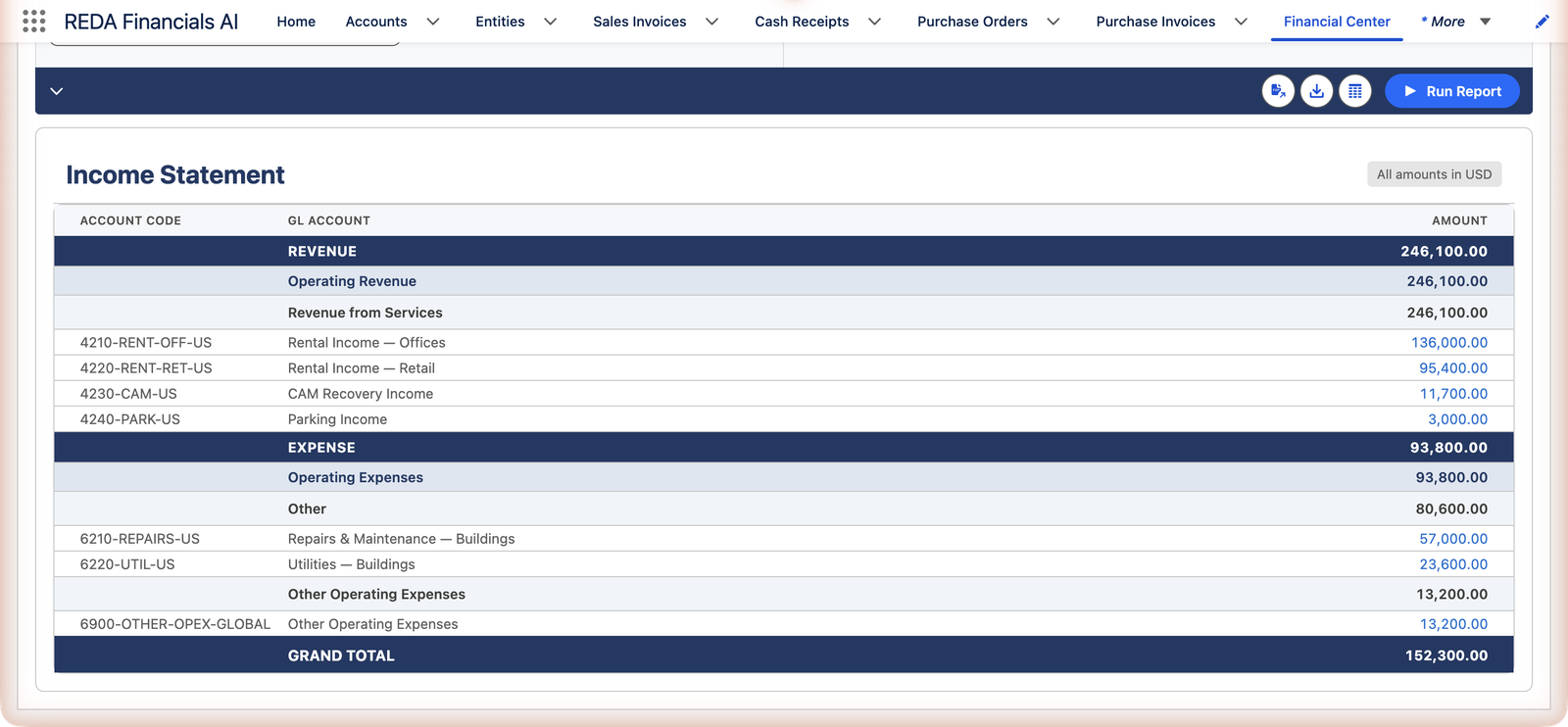Image resolution: width=1568 pixels, height=727 pixels.
Task: Click the 4220-RENT-RET-US account code
Action: pos(146,368)
